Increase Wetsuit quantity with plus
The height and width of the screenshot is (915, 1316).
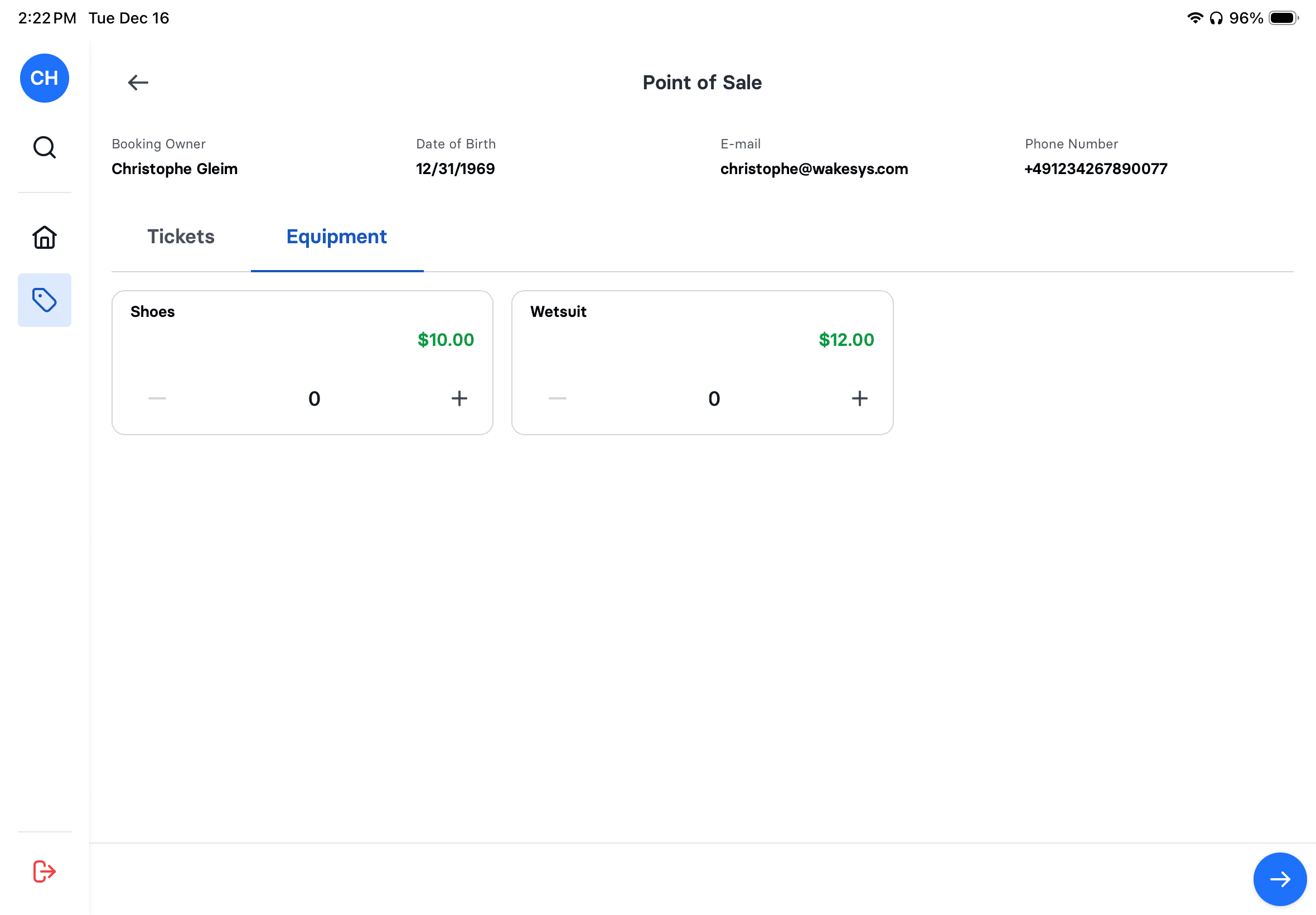859,398
